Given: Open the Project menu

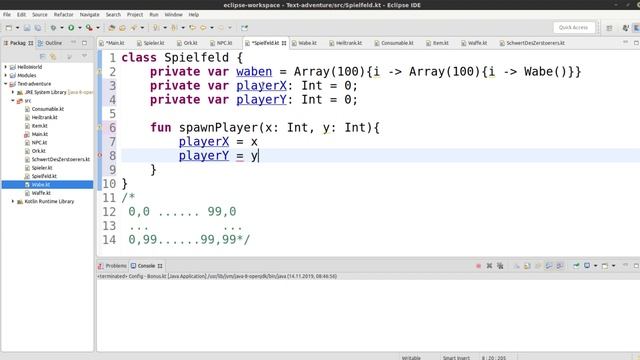Looking at the screenshot, I should pyautogui.click(x=135, y=14).
